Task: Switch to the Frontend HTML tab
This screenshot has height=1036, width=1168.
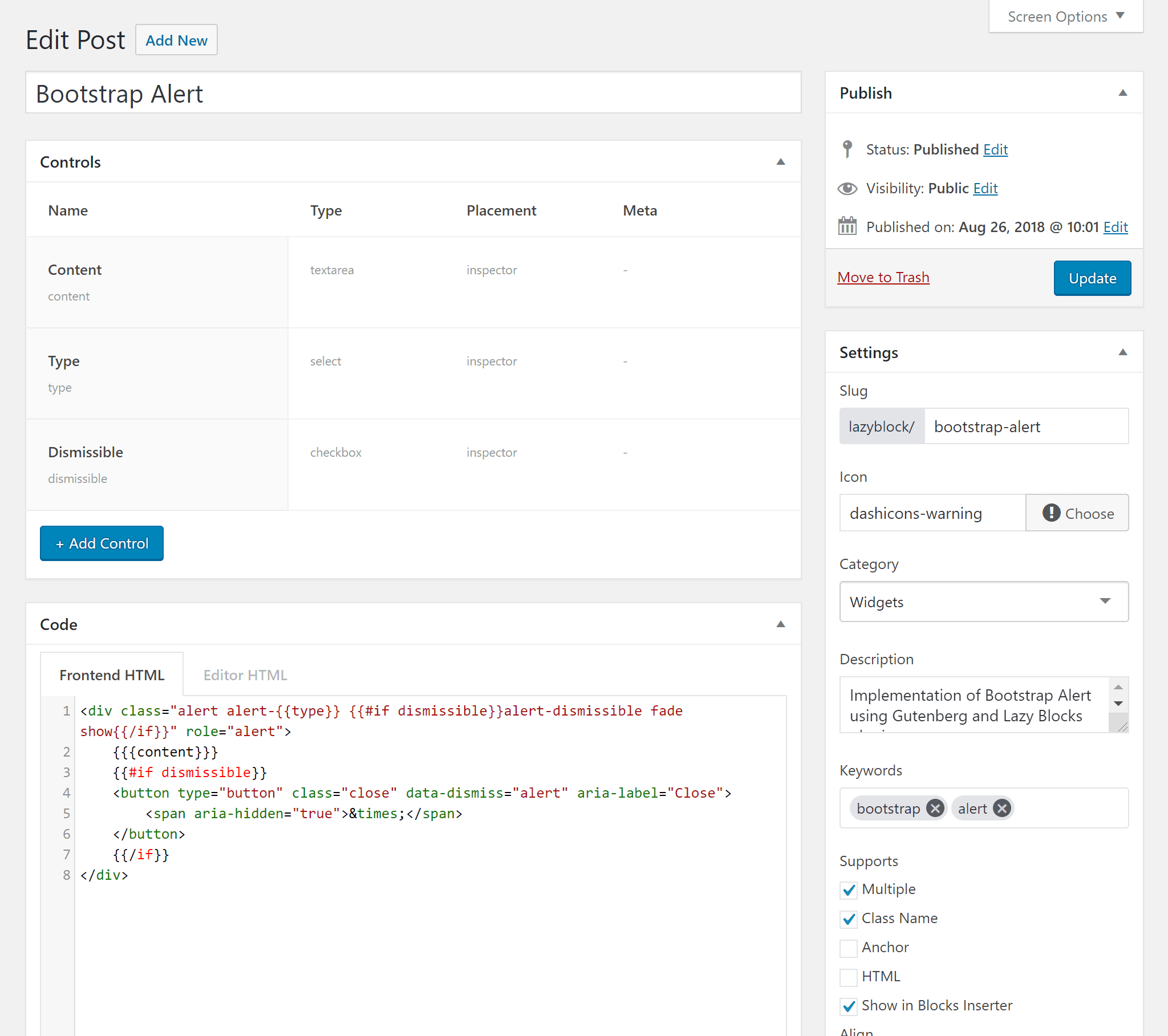Action: click(x=112, y=675)
